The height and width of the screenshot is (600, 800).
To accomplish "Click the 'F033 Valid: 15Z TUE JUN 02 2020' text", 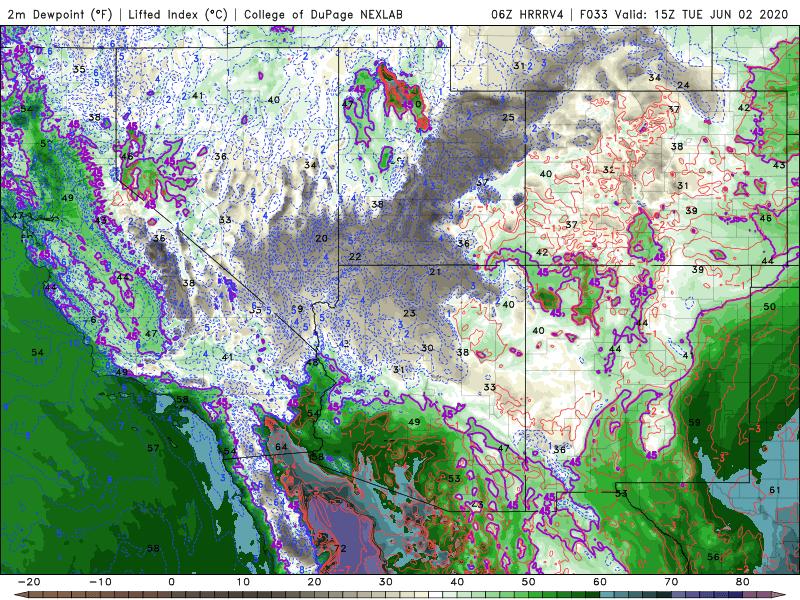I will click(x=684, y=14).
